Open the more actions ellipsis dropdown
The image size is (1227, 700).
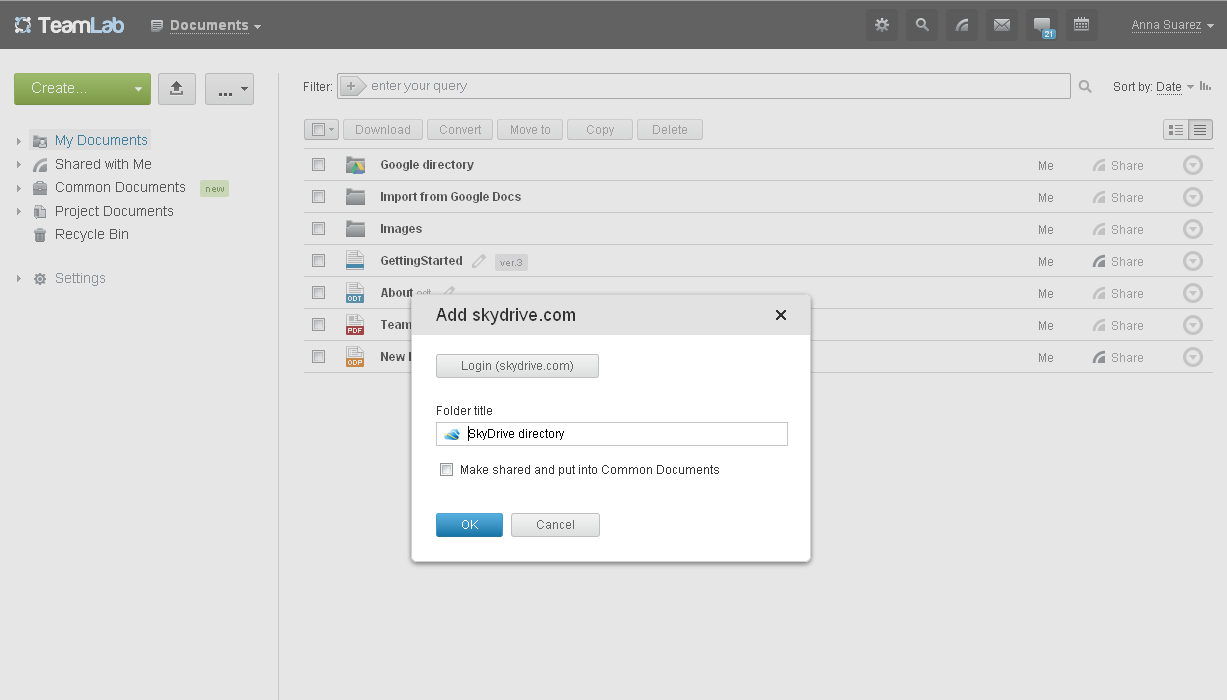[229, 89]
